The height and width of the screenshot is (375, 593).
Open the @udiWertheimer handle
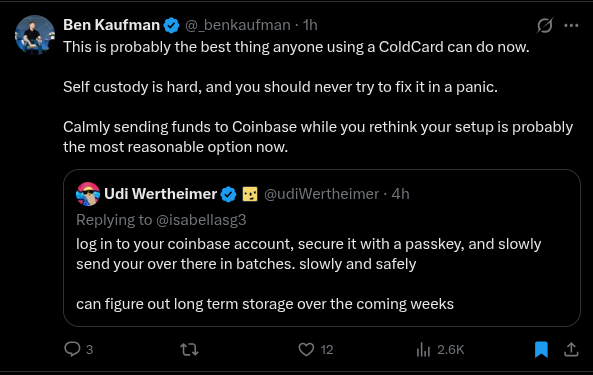tap(321, 194)
